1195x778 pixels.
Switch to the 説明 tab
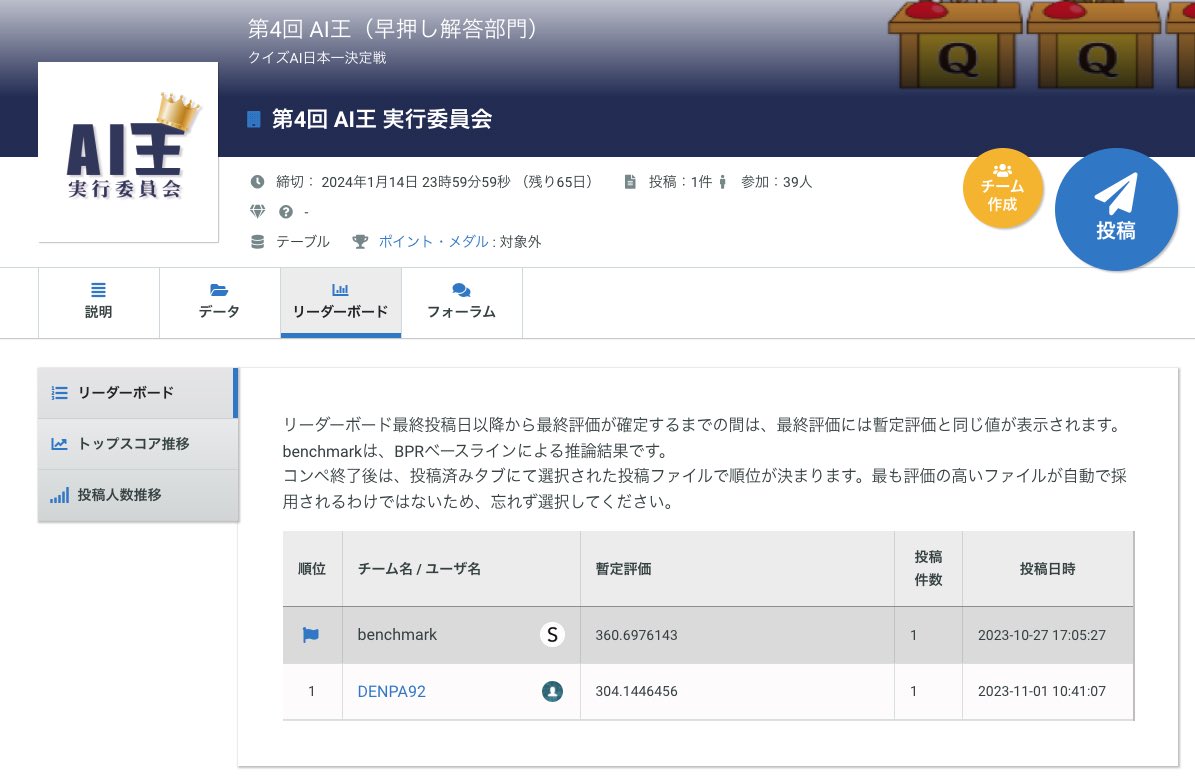click(x=98, y=302)
